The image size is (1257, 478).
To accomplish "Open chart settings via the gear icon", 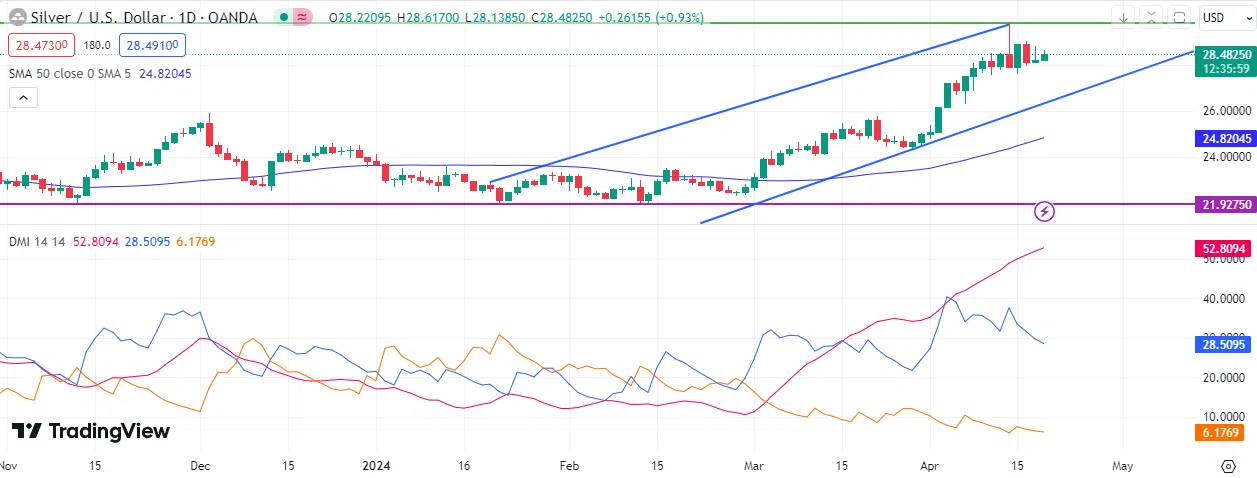I will coord(1228,466).
